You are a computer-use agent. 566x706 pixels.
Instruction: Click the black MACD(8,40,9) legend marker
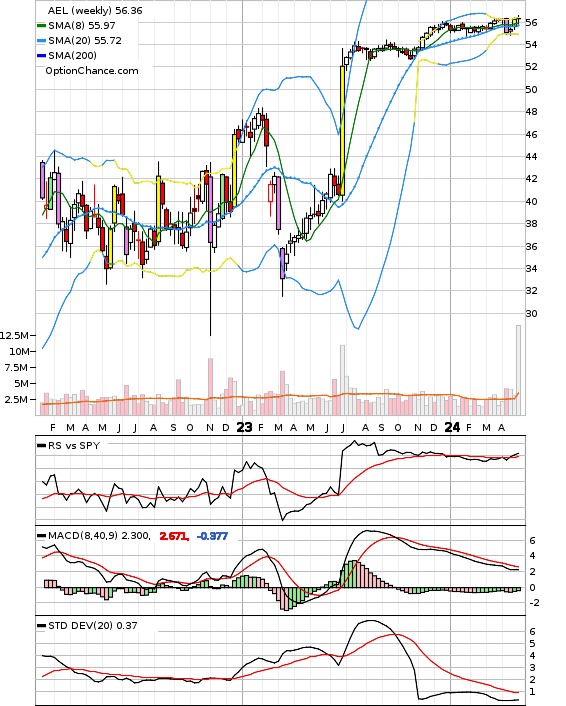(x=41, y=536)
